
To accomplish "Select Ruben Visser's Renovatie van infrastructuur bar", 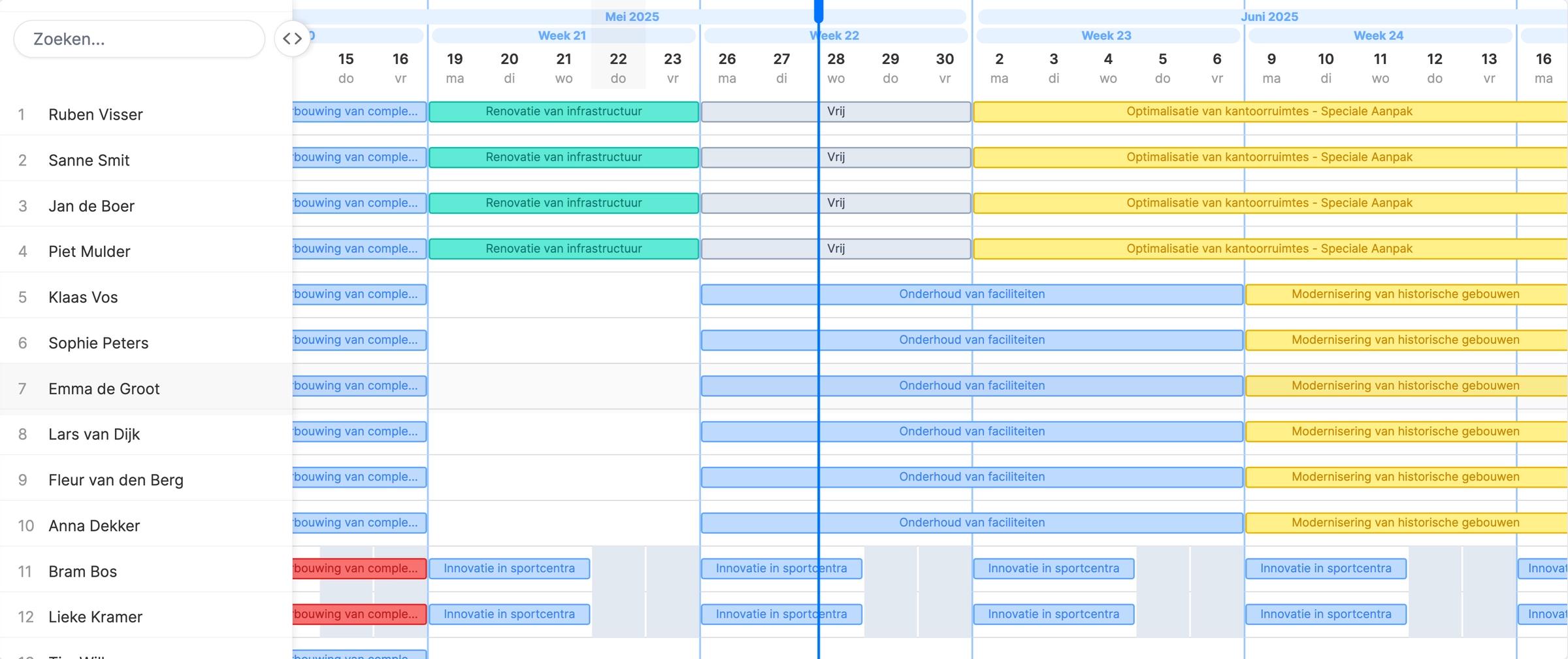I will 563,111.
